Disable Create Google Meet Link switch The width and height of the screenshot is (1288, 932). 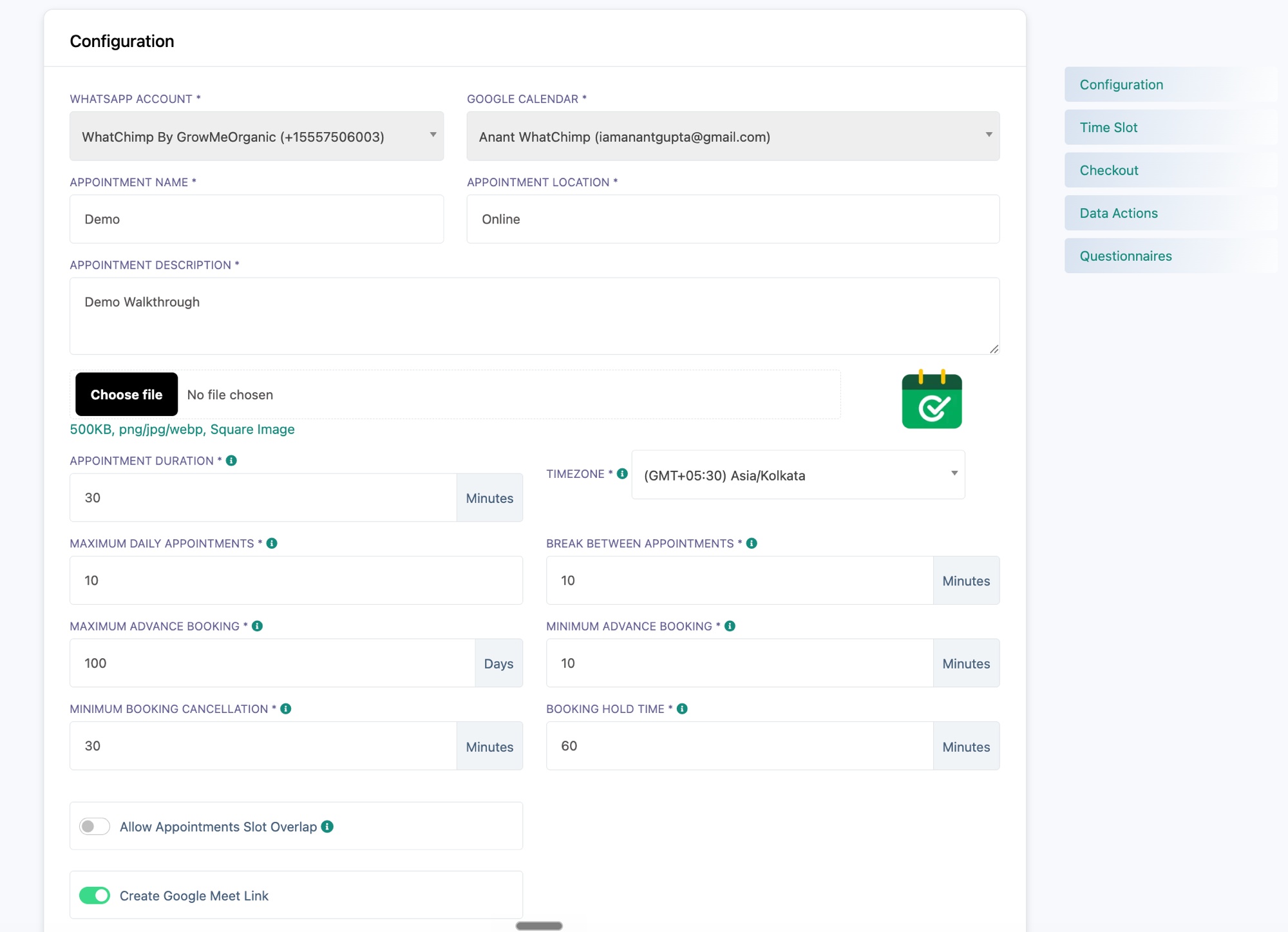(95, 895)
